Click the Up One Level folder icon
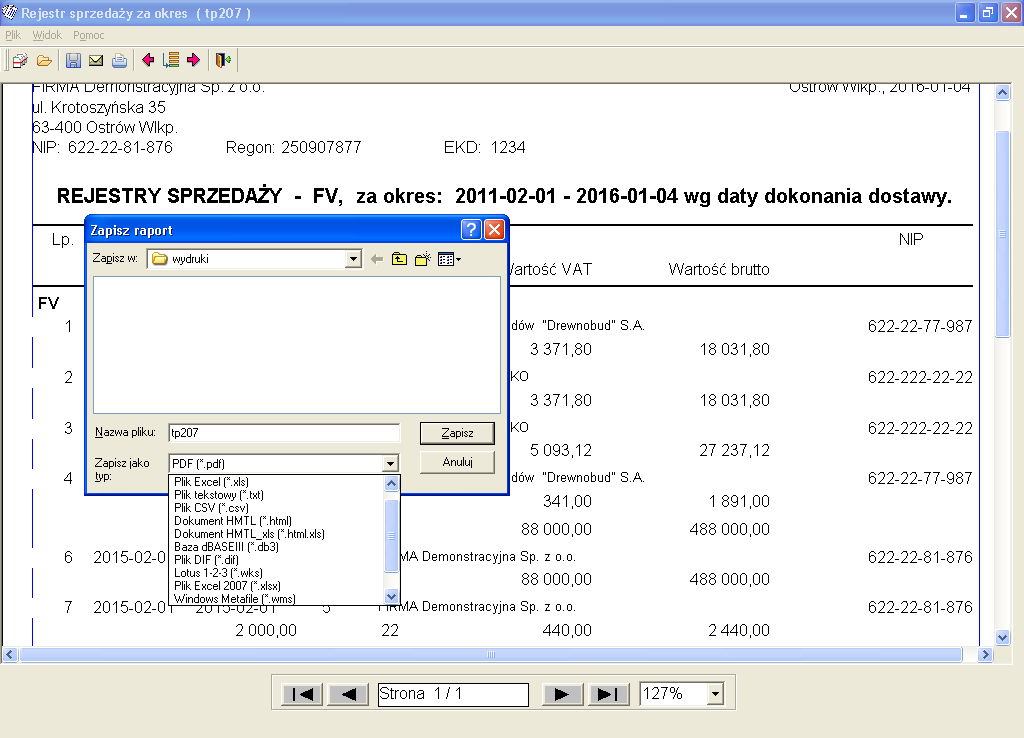 click(x=400, y=259)
